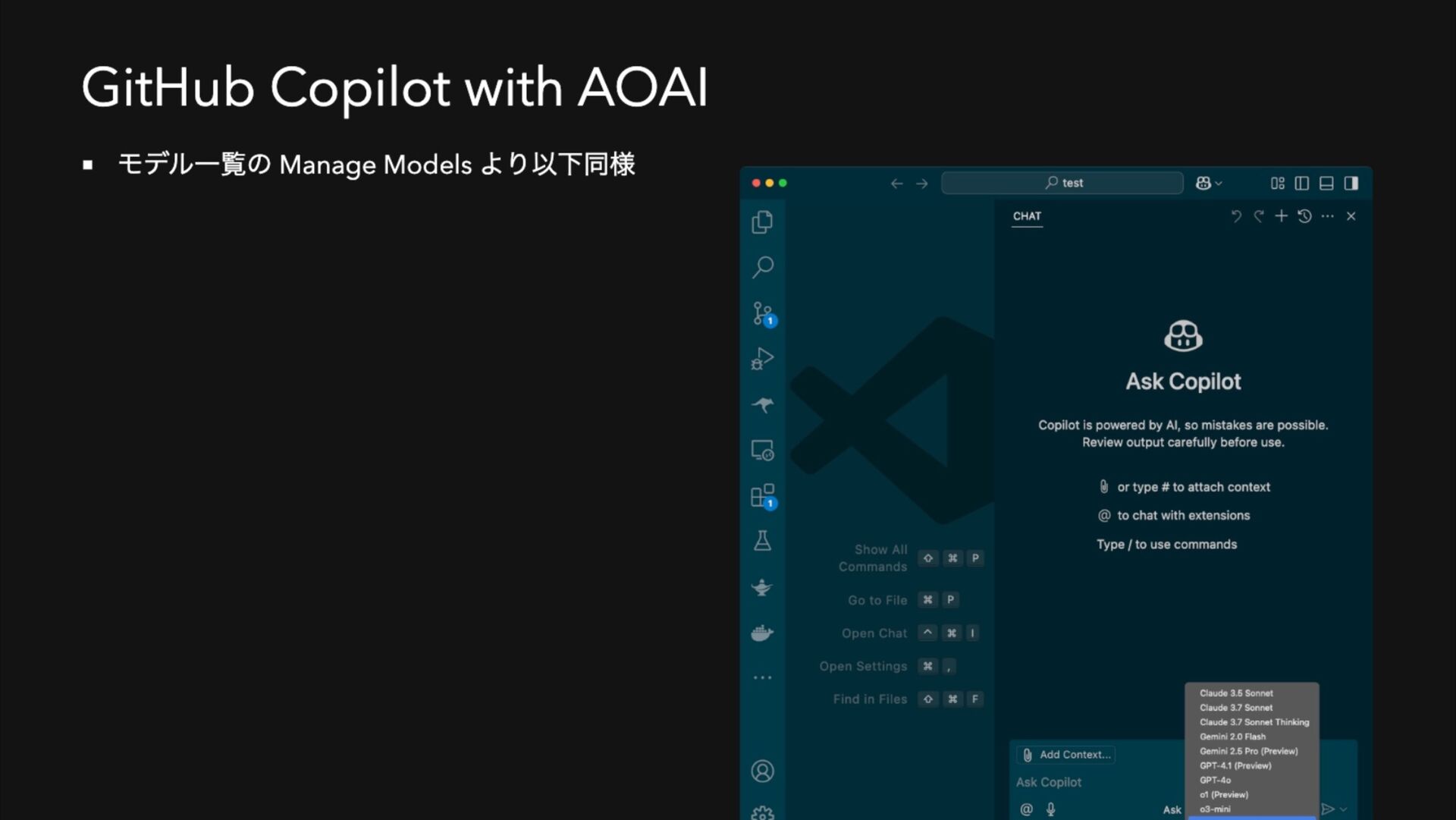Open the Ask chat mode dropdown
The image size is (1456, 820).
[1172, 809]
